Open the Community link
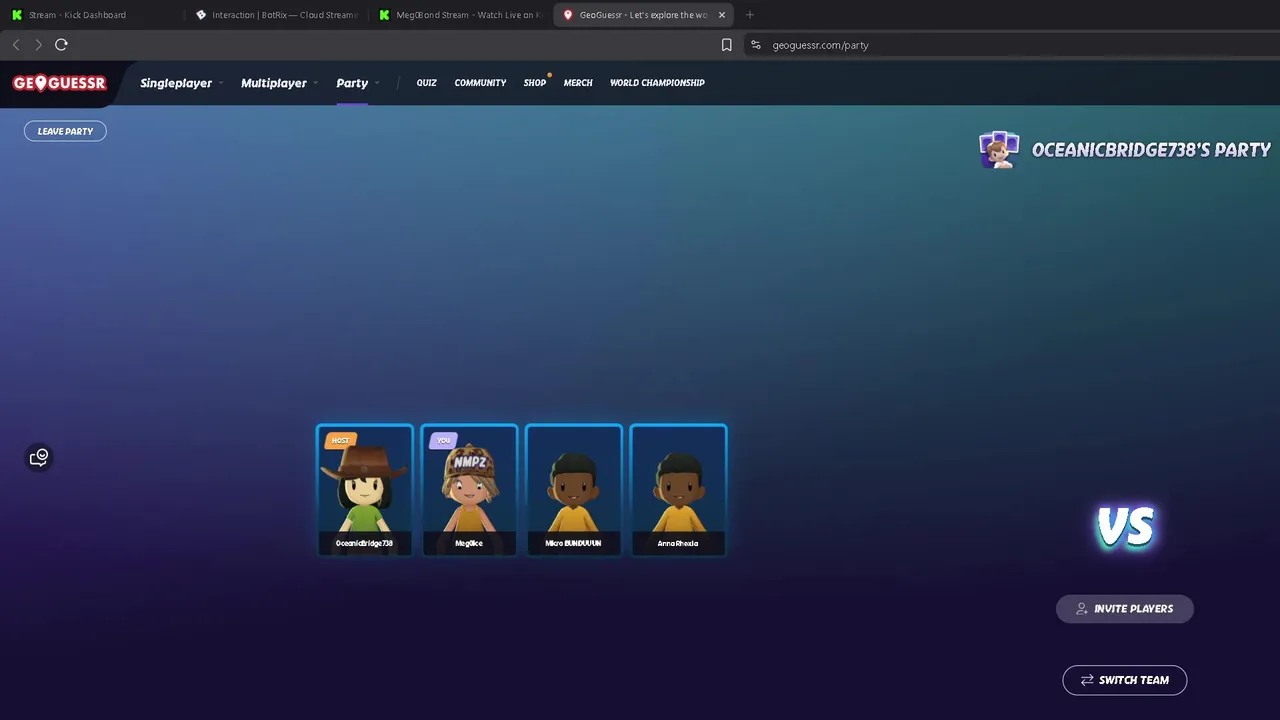This screenshot has height=720, width=1280. pyautogui.click(x=480, y=83)
